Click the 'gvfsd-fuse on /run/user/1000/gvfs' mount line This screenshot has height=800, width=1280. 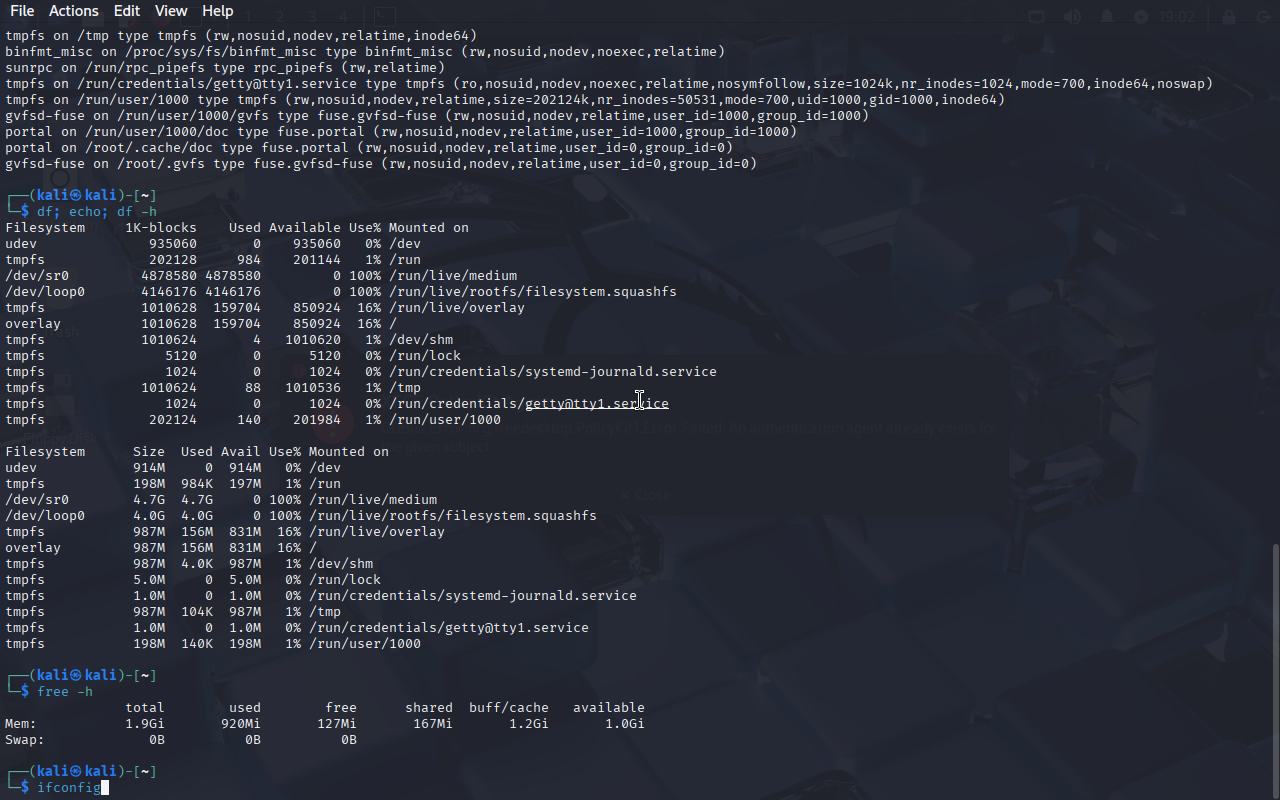437,116
